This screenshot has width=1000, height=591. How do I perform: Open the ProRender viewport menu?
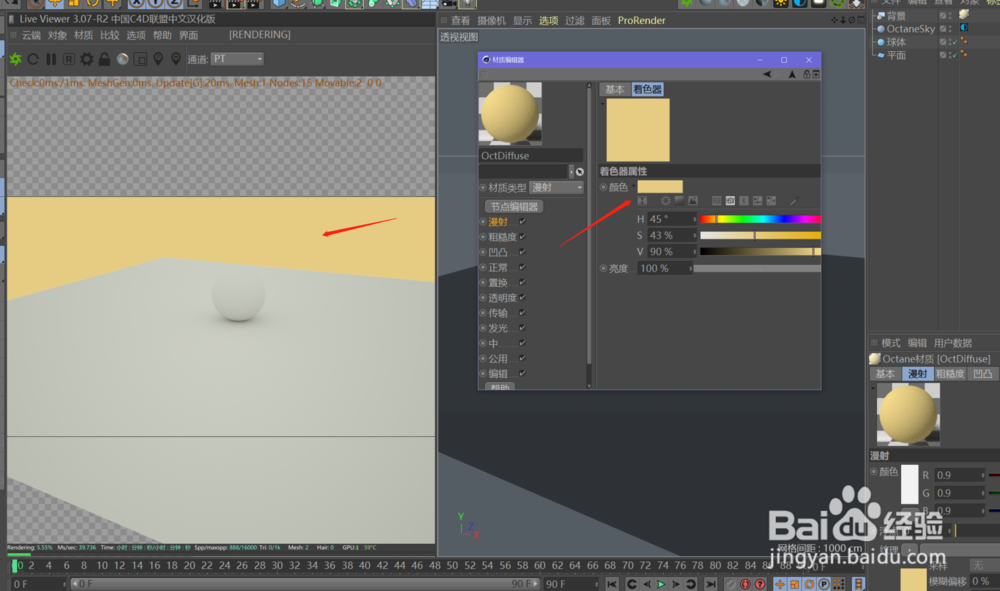pyautogui.click(x=642, y=21)
